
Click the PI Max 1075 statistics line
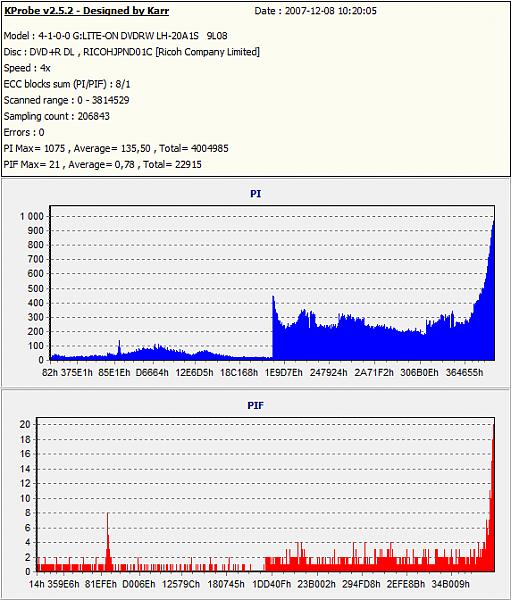(116, 148)
